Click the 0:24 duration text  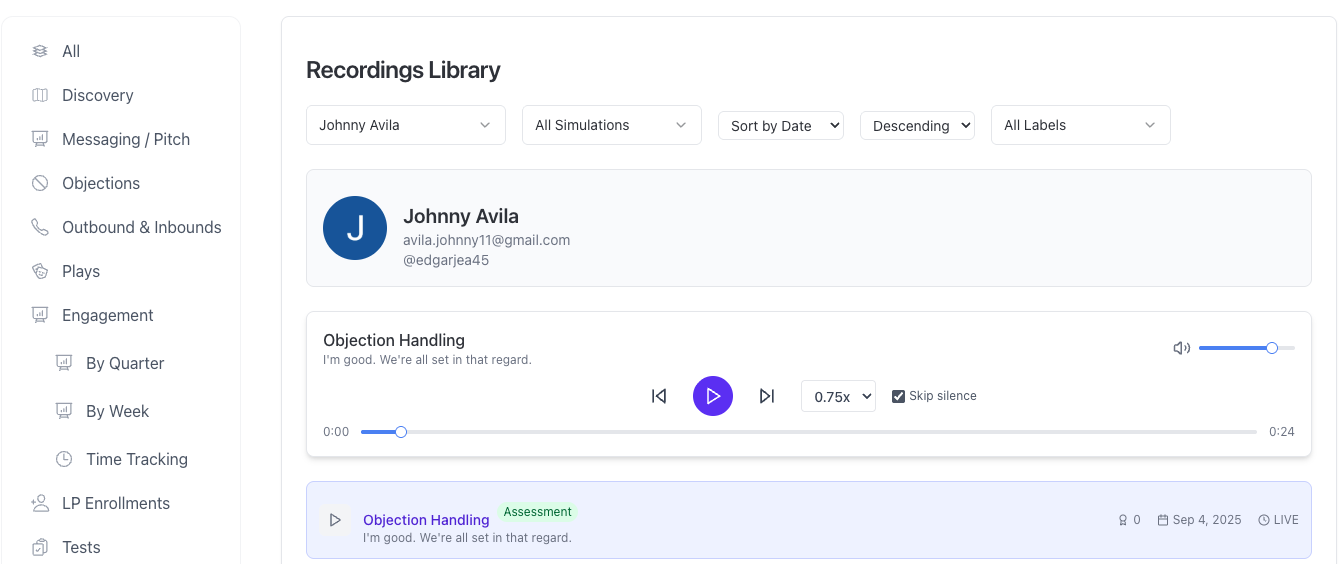tap(1282, 432)
